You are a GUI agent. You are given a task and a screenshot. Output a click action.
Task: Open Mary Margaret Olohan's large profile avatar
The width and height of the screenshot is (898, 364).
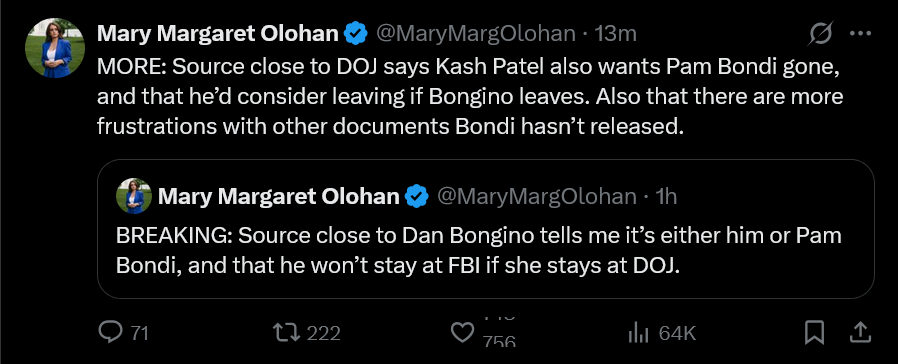tap(55, 48)
